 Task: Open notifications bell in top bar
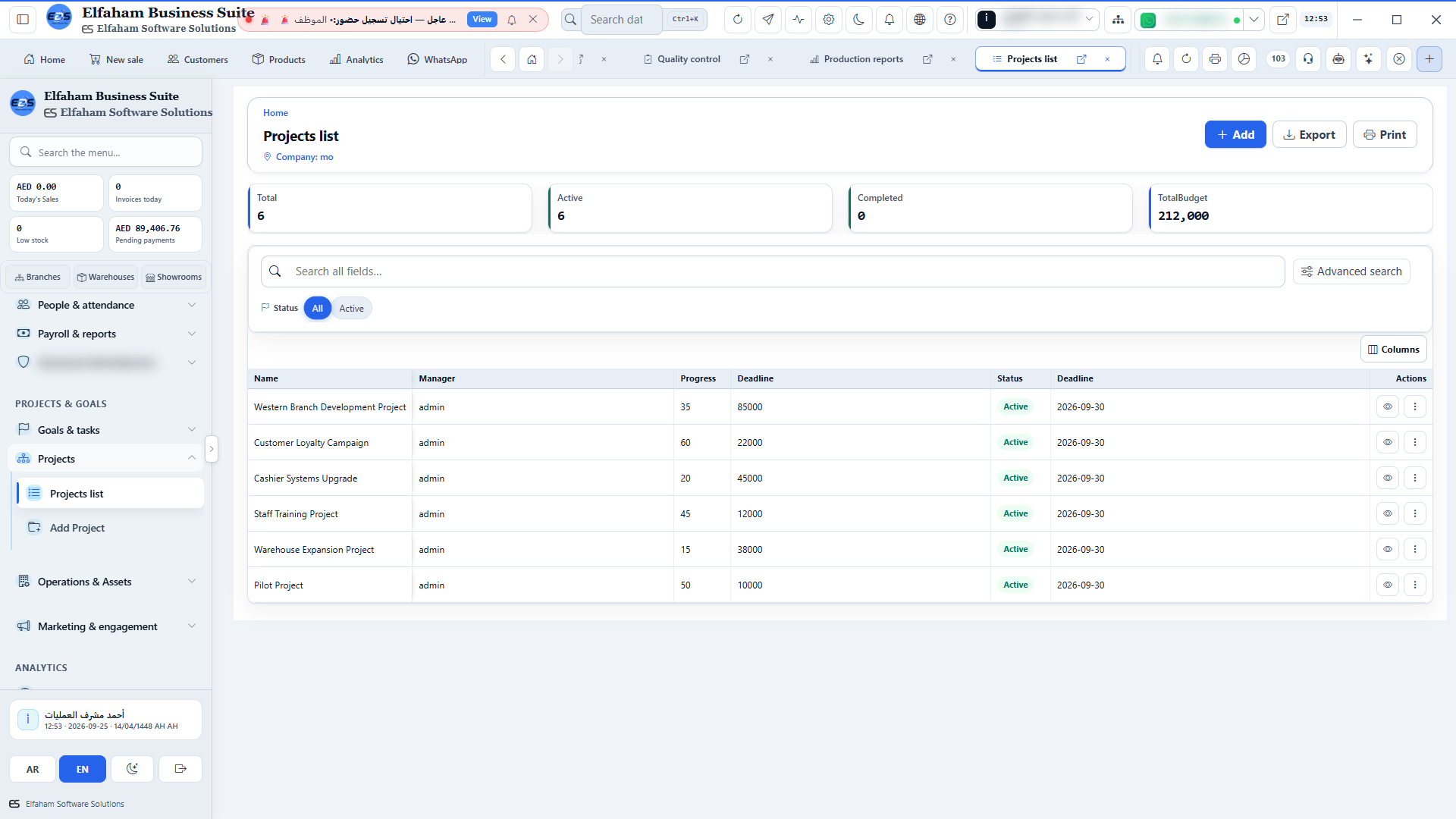coord(890,20)
